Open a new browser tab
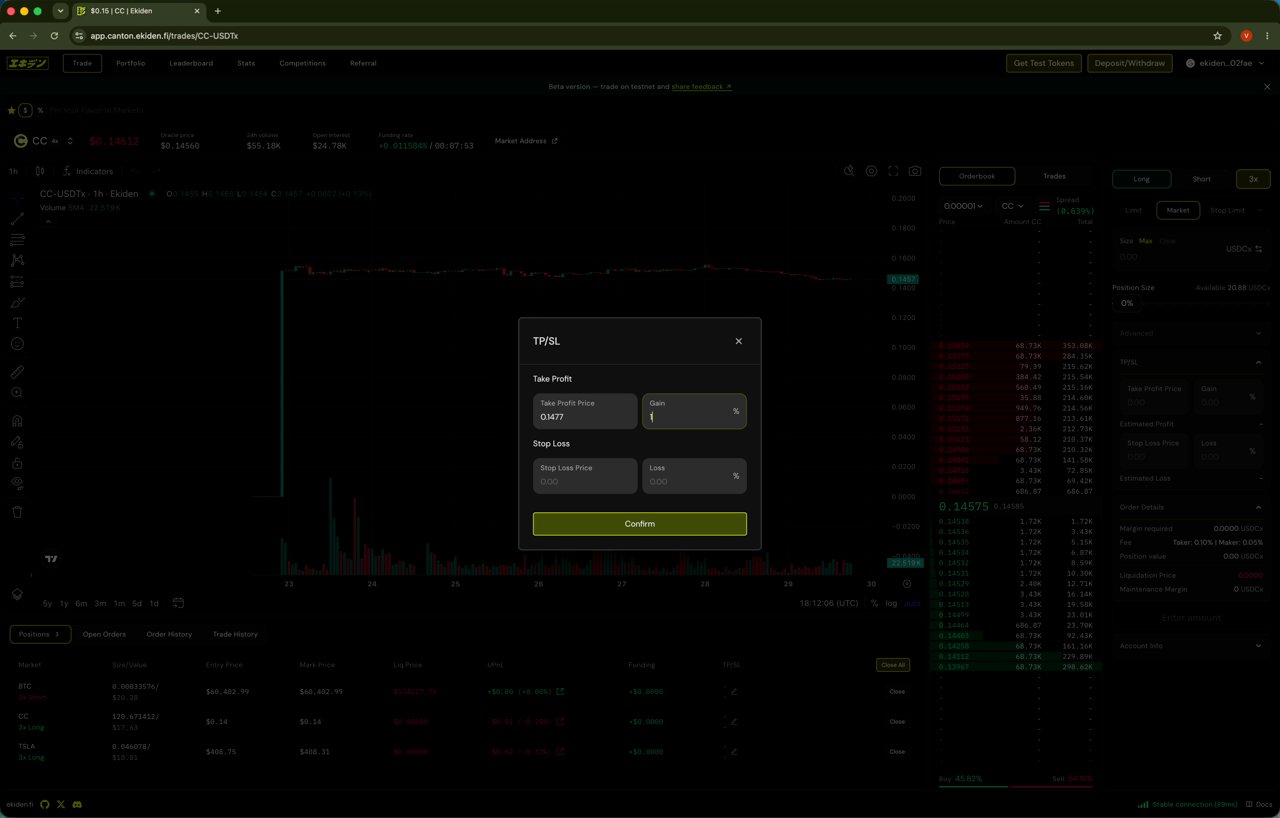Image resolution: width=1280 pixels, height=818 pixels. click(218, 11)
